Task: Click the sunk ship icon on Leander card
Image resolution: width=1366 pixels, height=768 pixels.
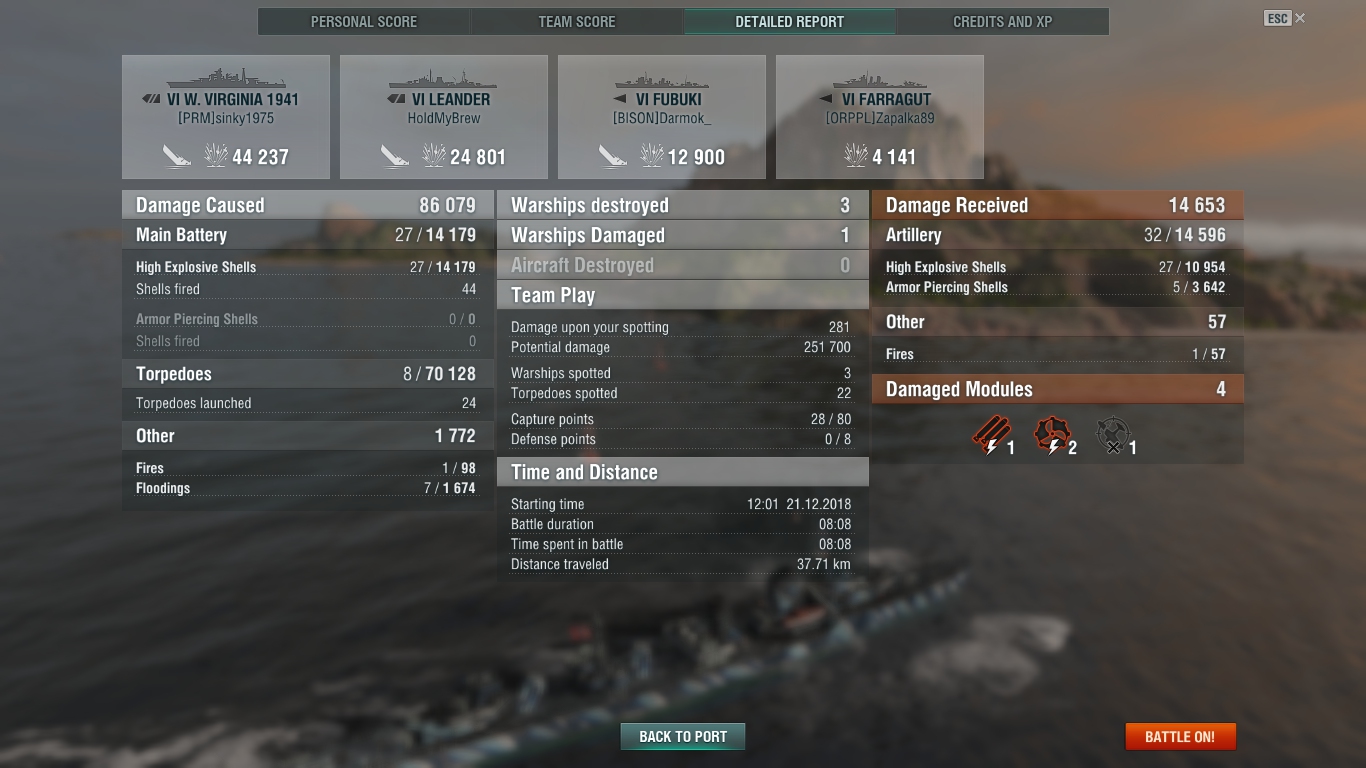Action: [394, 156]
